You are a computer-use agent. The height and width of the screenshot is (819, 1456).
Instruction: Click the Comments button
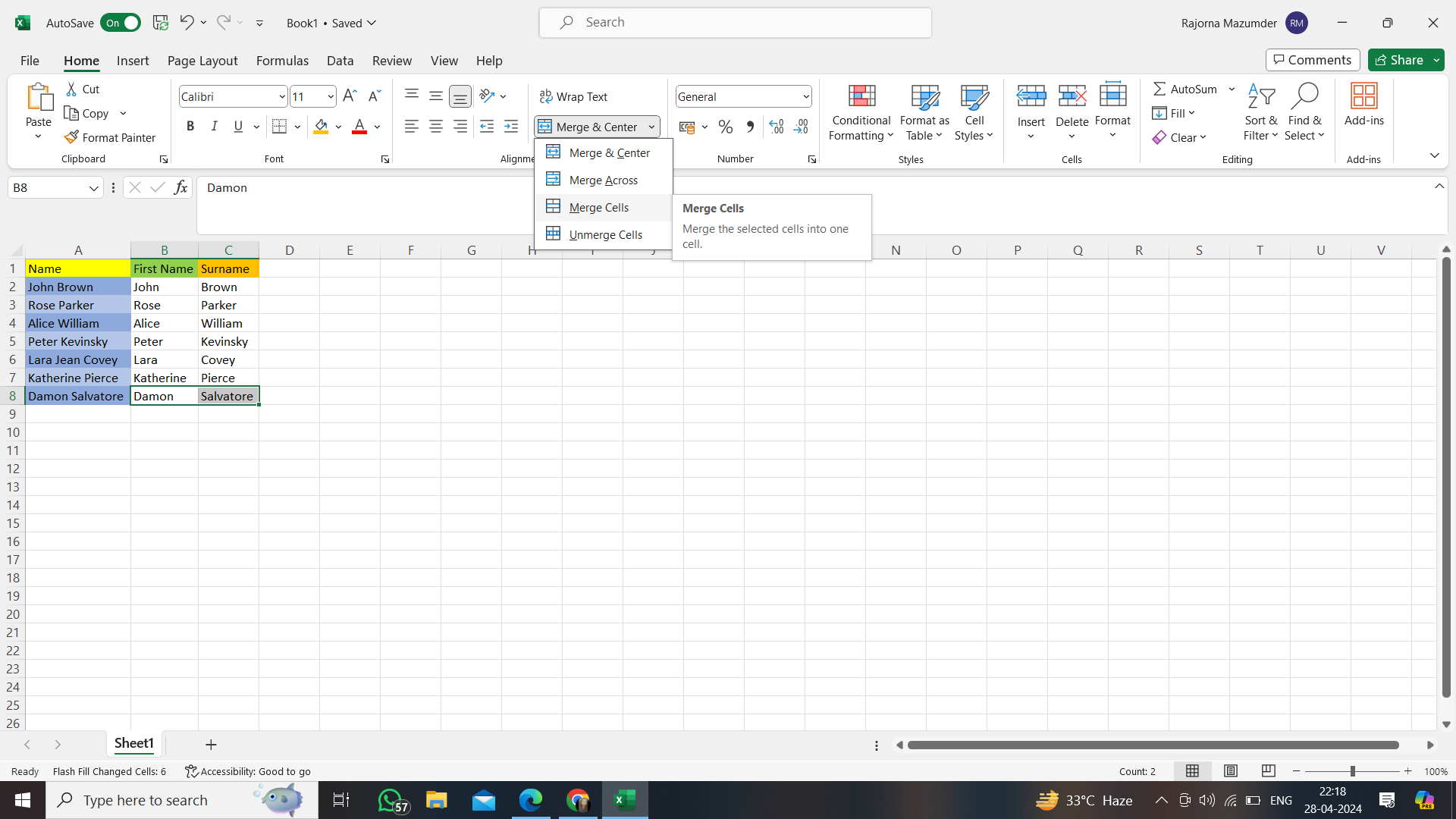1312,60
